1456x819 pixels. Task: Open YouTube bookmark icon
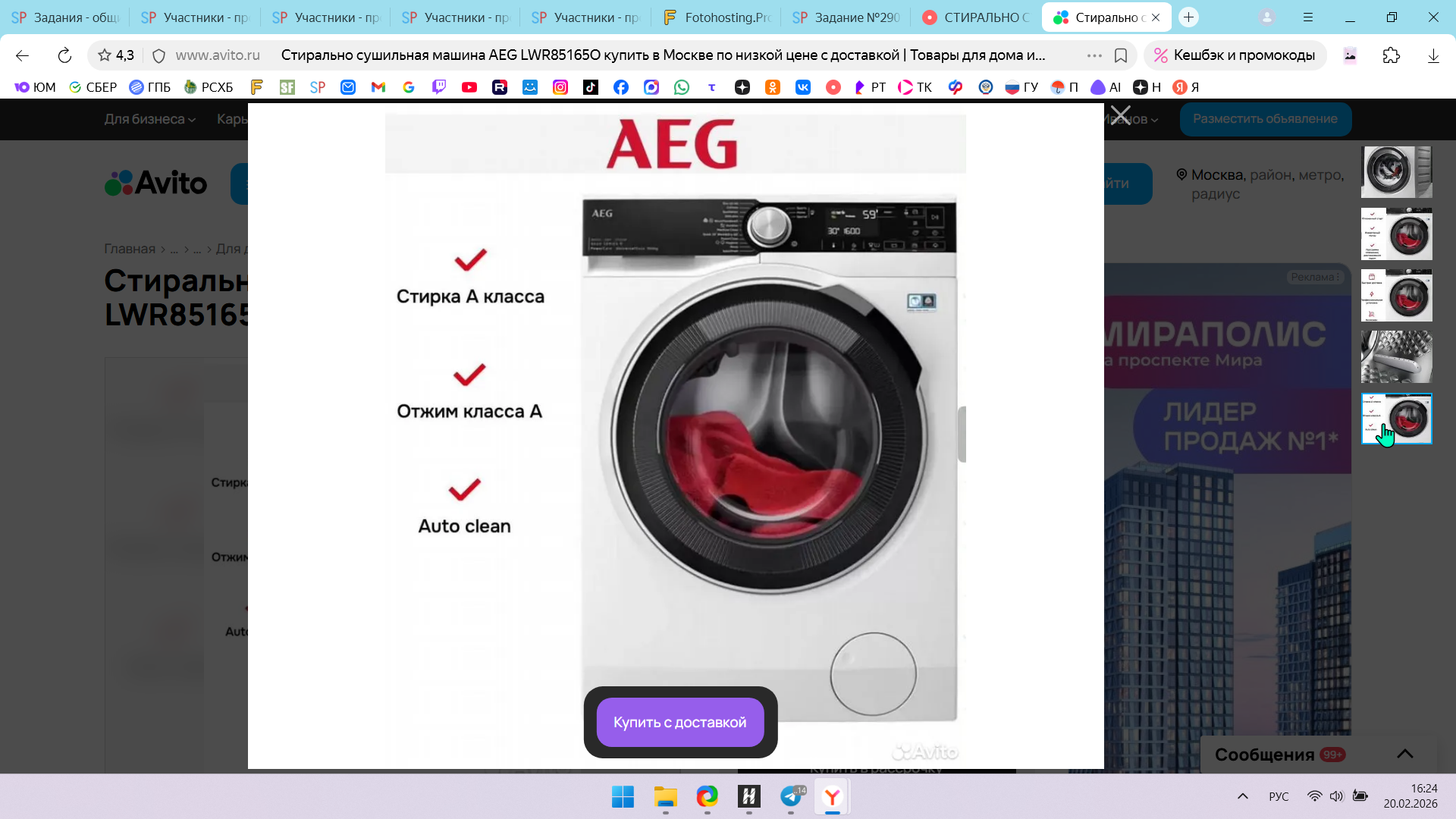tap(469, 87)
